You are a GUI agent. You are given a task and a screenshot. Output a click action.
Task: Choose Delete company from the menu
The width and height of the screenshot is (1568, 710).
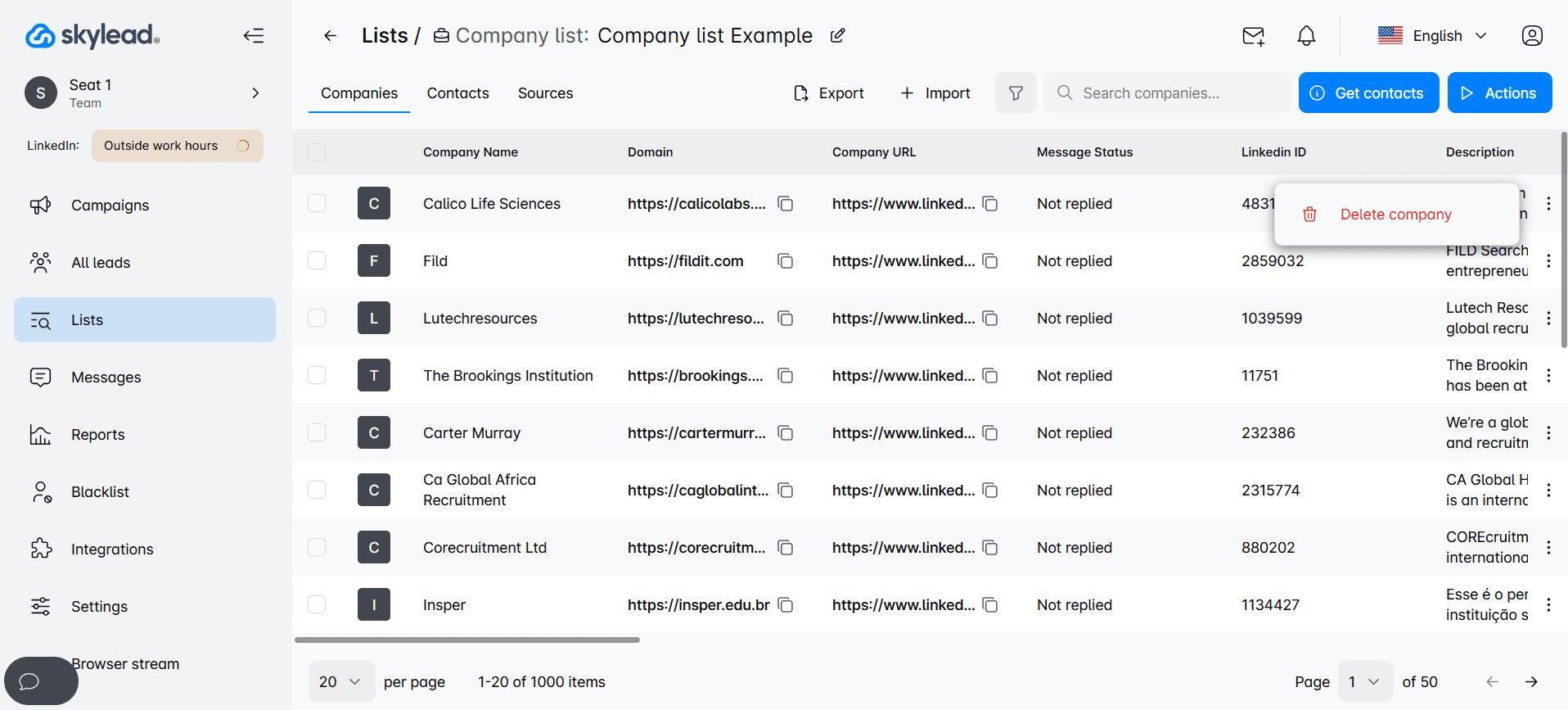pos(1396,215)
